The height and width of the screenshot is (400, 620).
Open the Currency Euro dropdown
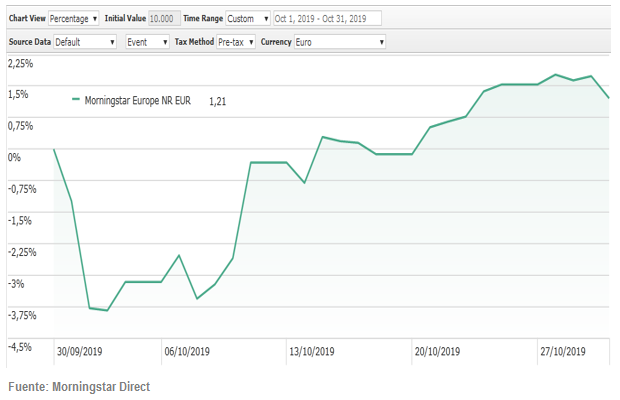point(340,42)
